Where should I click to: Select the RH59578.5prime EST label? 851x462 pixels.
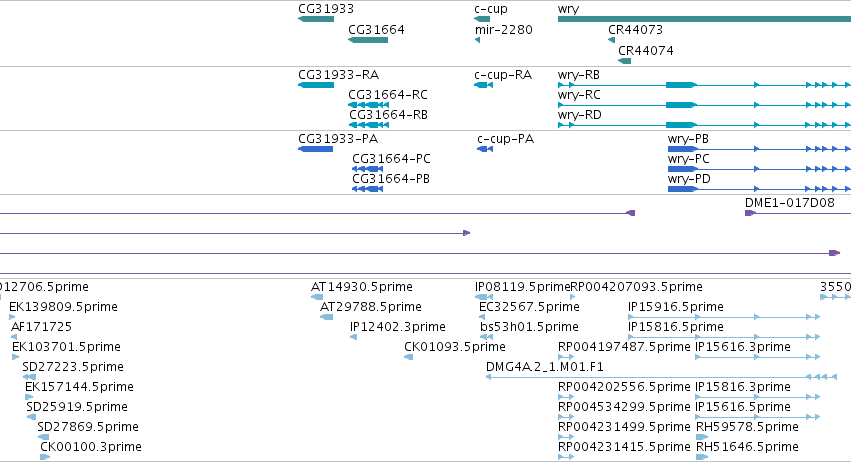pyautogui.click(x=747, y=427)
